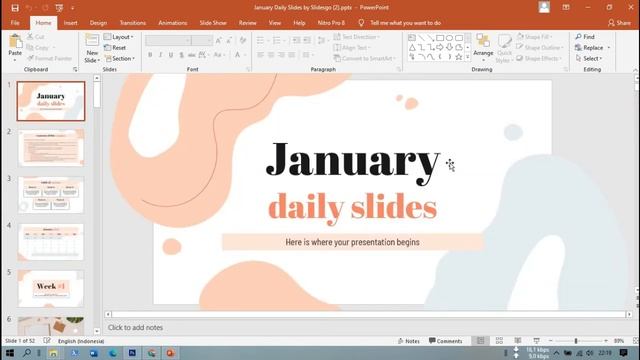Switch to the Design tab
Image resolution: width=640 pixels, height=360 pixels.
pos(98,23)
